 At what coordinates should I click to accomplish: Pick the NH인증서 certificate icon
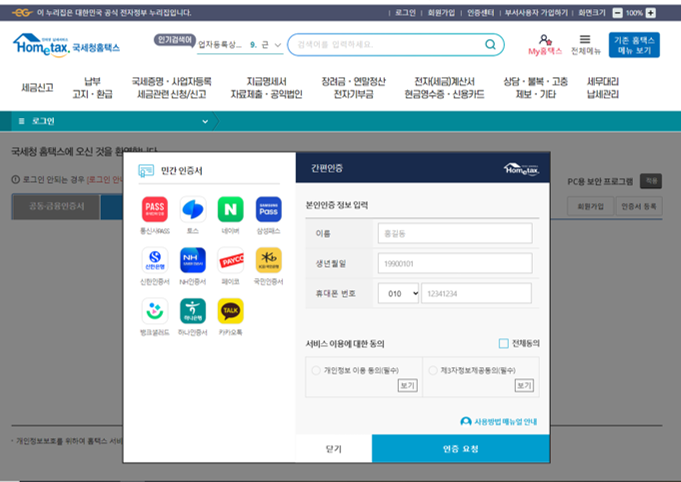(x=192, y=260)
